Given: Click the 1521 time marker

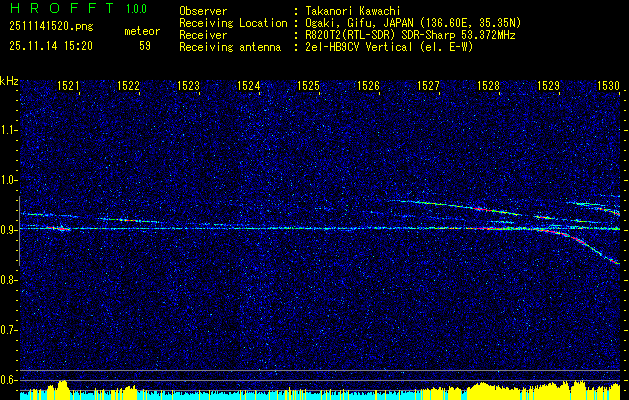Looking at the screenshot, I should 68,85.
